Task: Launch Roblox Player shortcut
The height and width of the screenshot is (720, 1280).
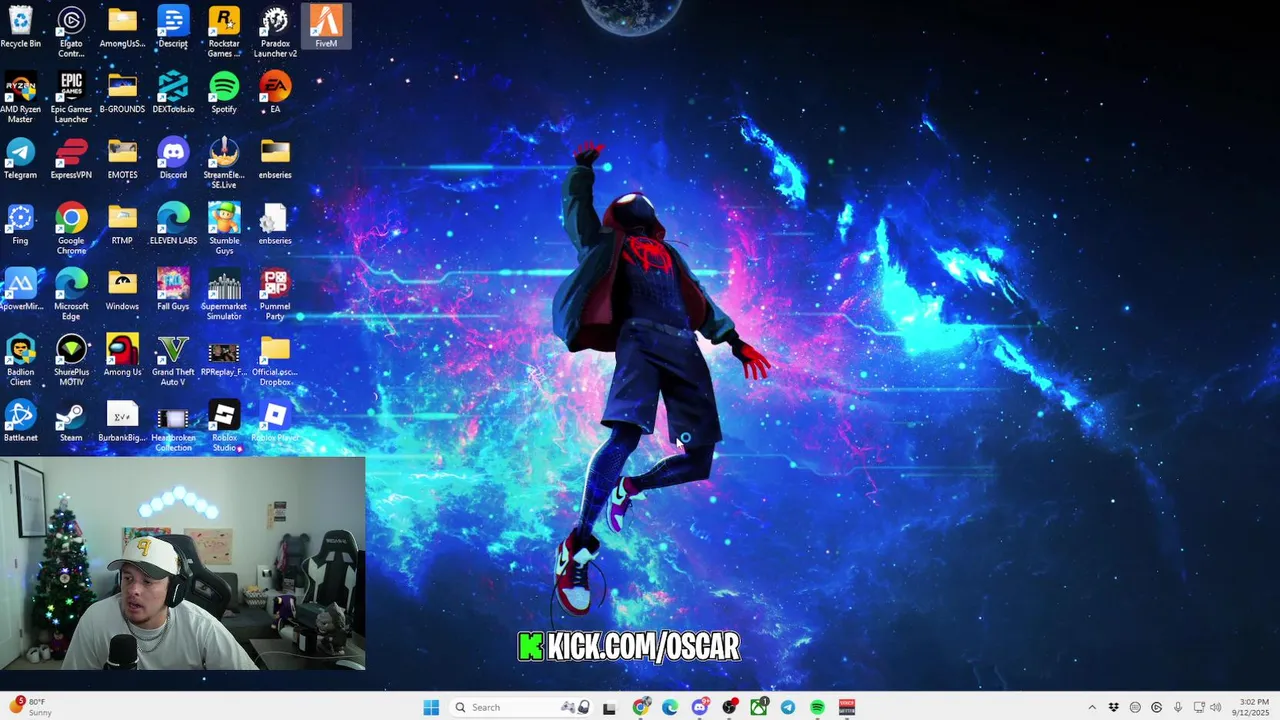Action: coord(275,422)
